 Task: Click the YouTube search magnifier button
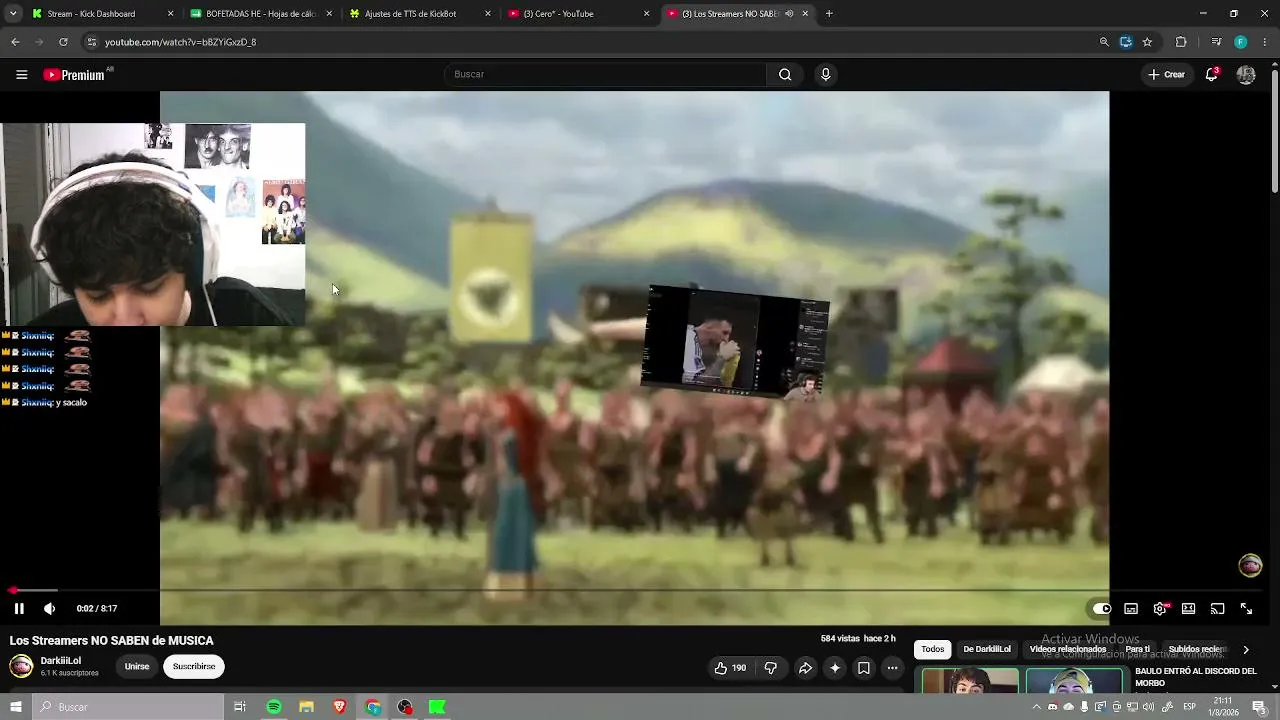point(785,74)
